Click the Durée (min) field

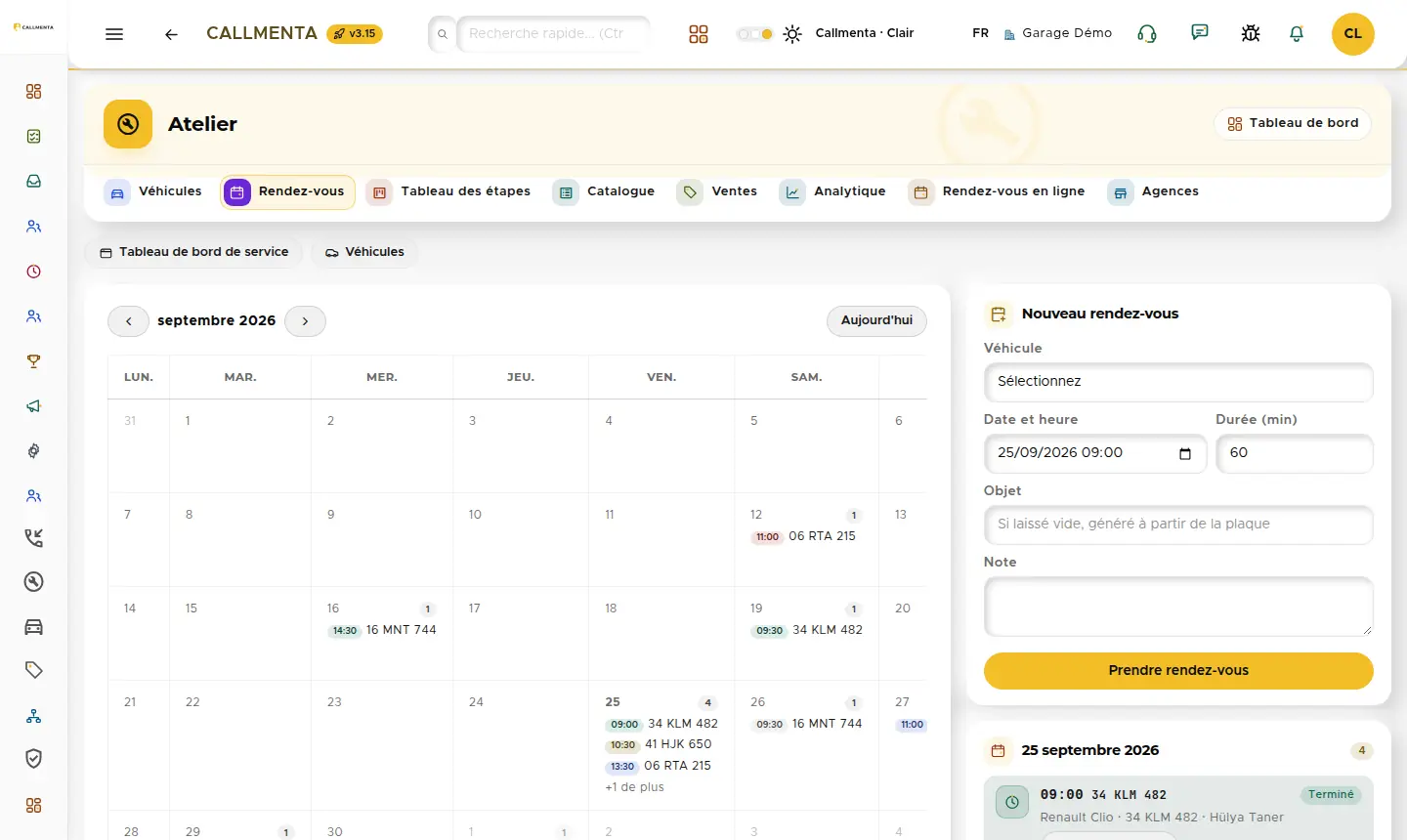pos(1295,454)
